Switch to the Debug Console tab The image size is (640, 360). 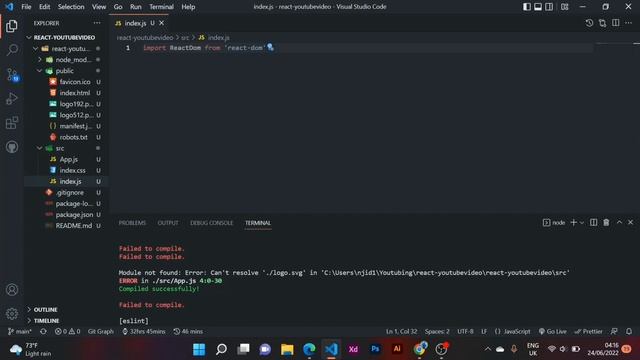(x=211, y=223)
